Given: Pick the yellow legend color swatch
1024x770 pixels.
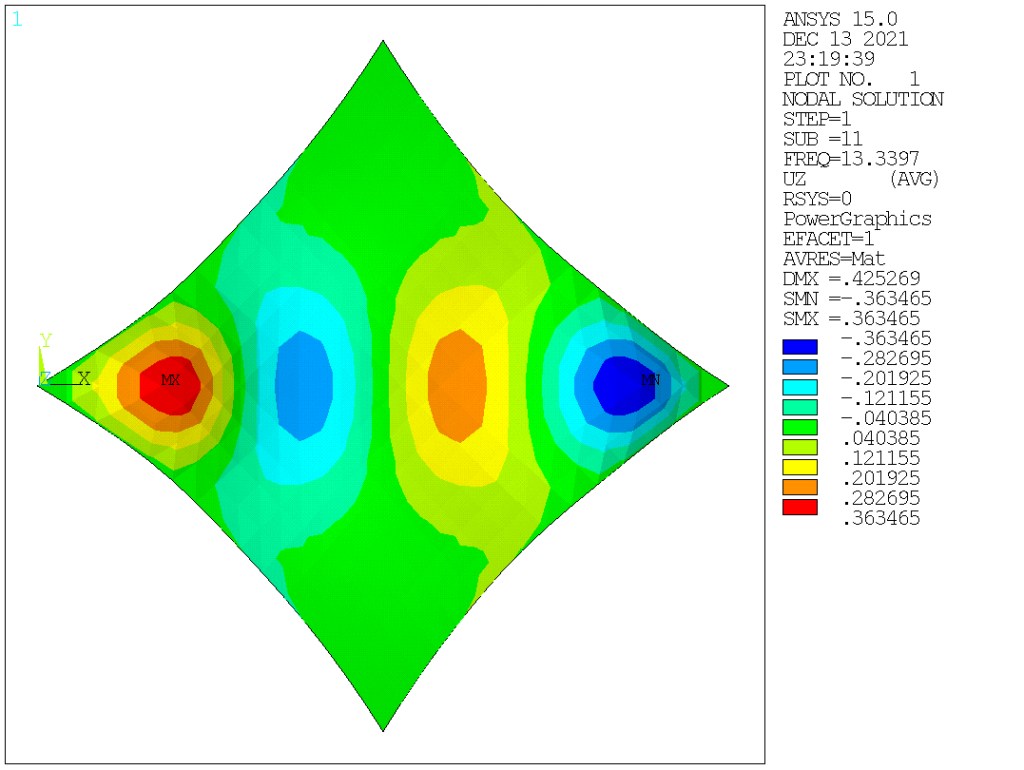Looking at the screenshot, I should [800, 467].
